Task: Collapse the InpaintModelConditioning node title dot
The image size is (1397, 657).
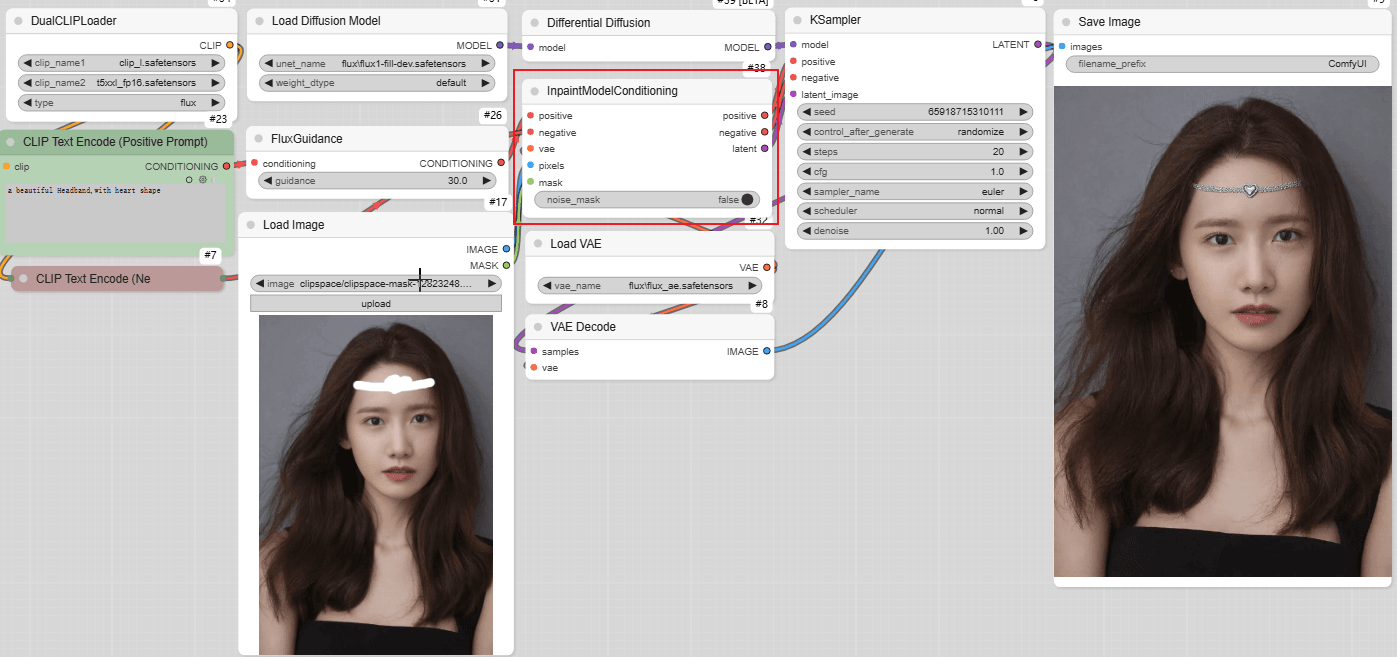Action: click(x=533, y=90)
